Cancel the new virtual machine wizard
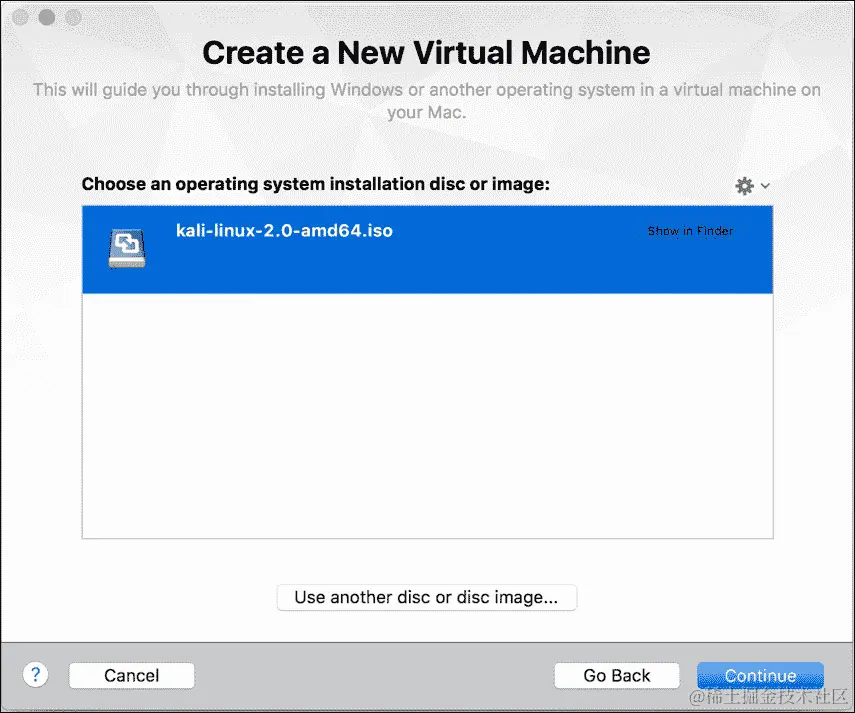Image resolution: width=855 pixels, height=713 pixels. coord(131,675)
